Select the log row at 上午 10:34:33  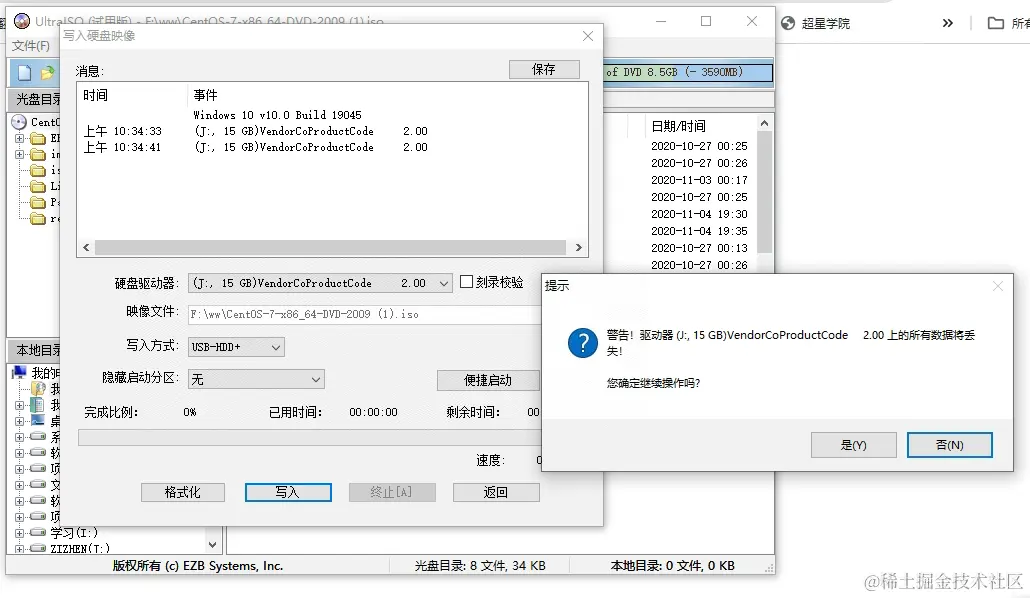[x=255, y=131]
